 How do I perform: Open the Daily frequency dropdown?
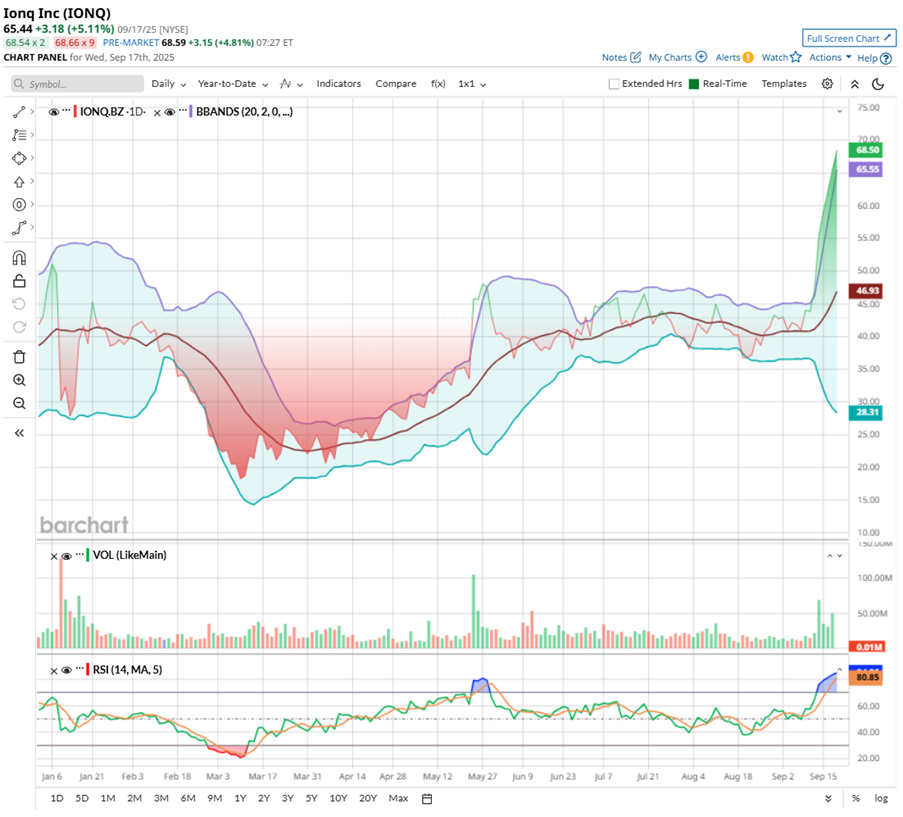(x=169, y=84)
